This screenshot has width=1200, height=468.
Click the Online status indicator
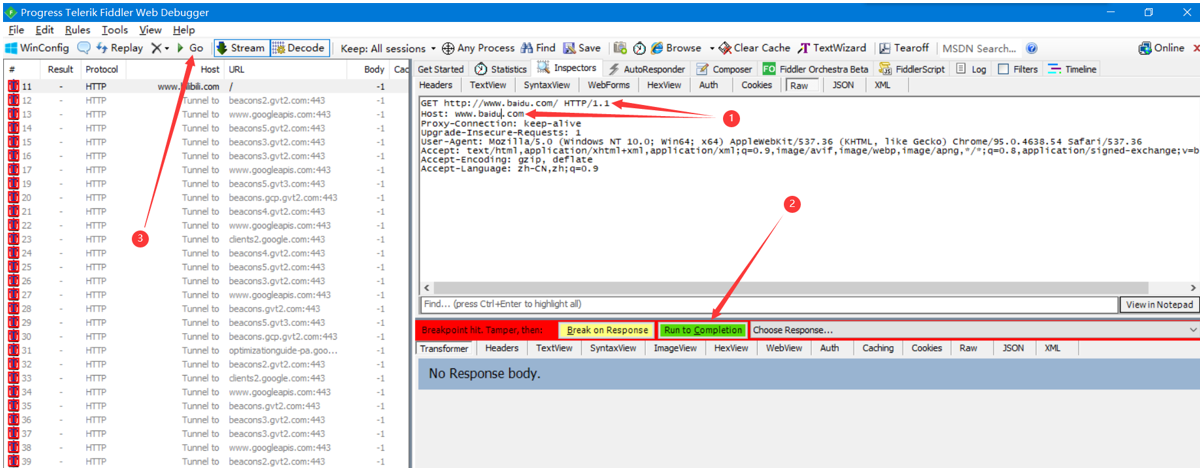click(x=1161, y=48)
